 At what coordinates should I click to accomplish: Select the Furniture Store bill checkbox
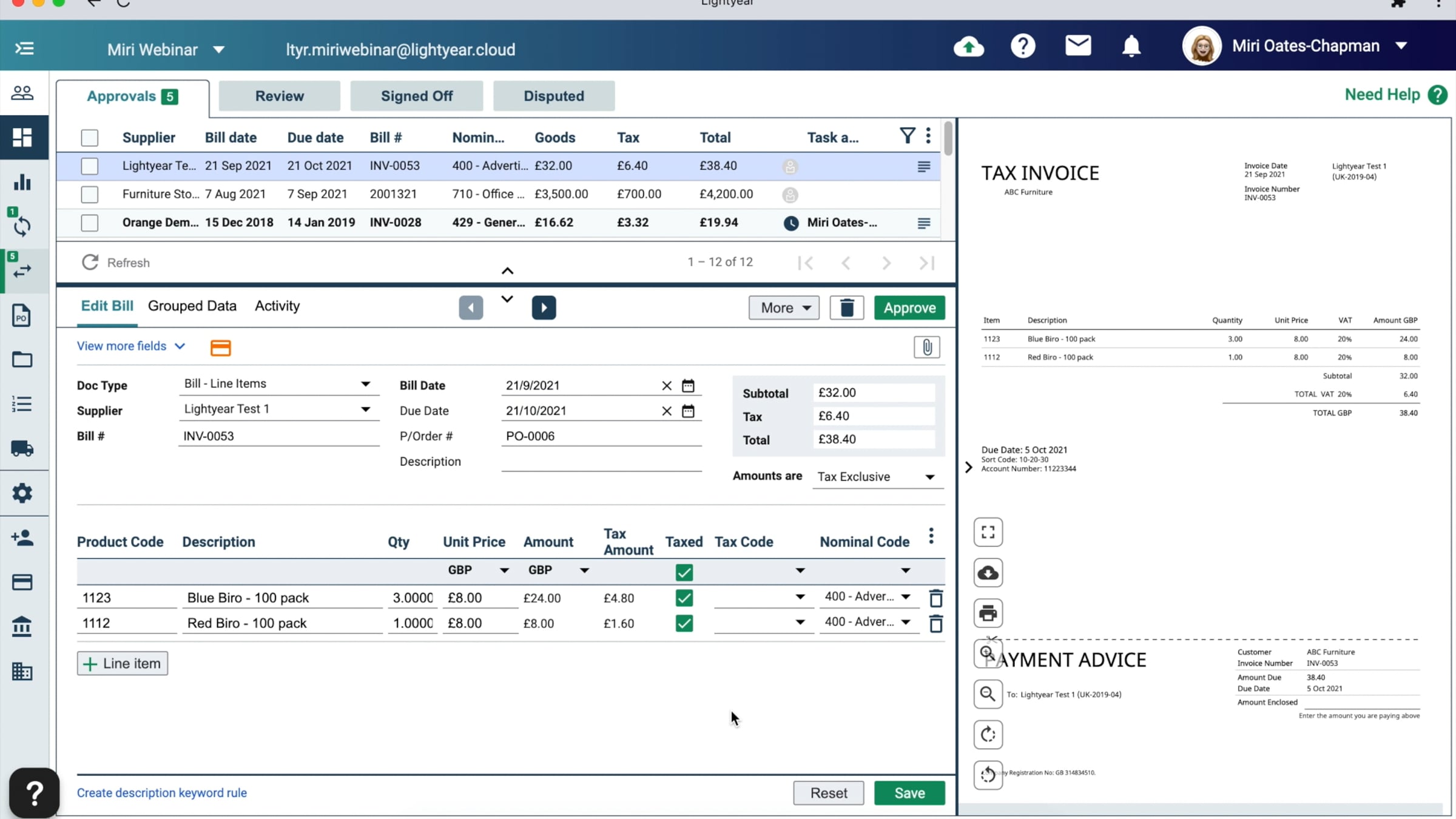(90, 194)
